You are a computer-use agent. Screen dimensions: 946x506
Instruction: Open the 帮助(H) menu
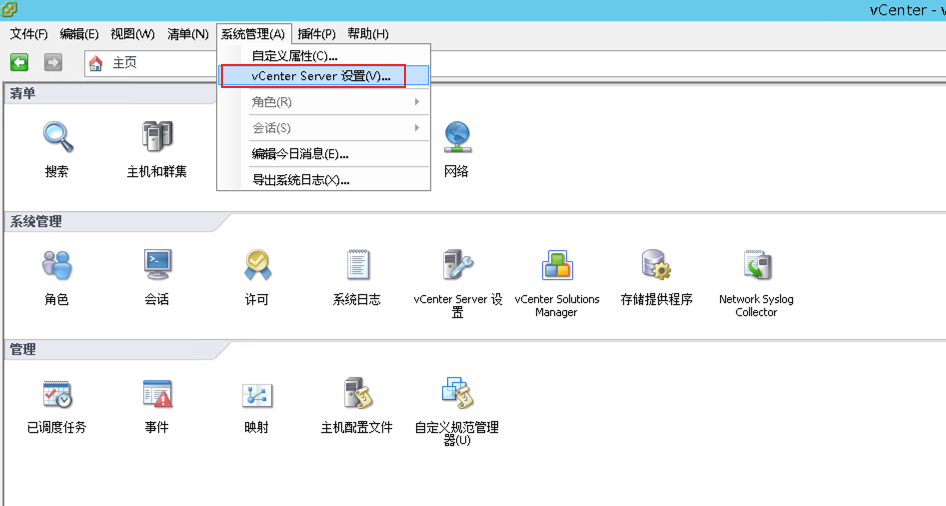(x=367, y=34)
